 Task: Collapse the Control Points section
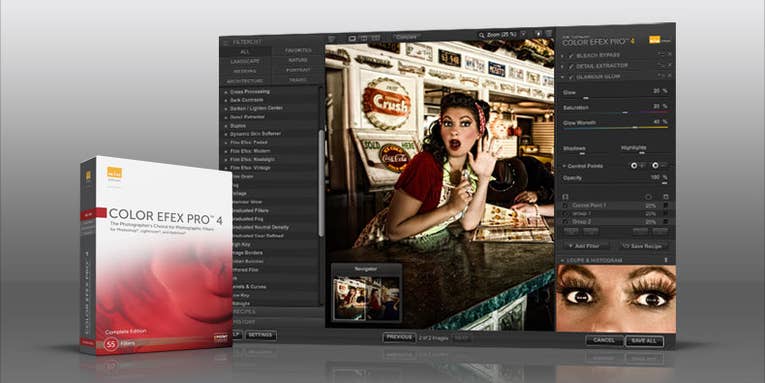[564, 166]
